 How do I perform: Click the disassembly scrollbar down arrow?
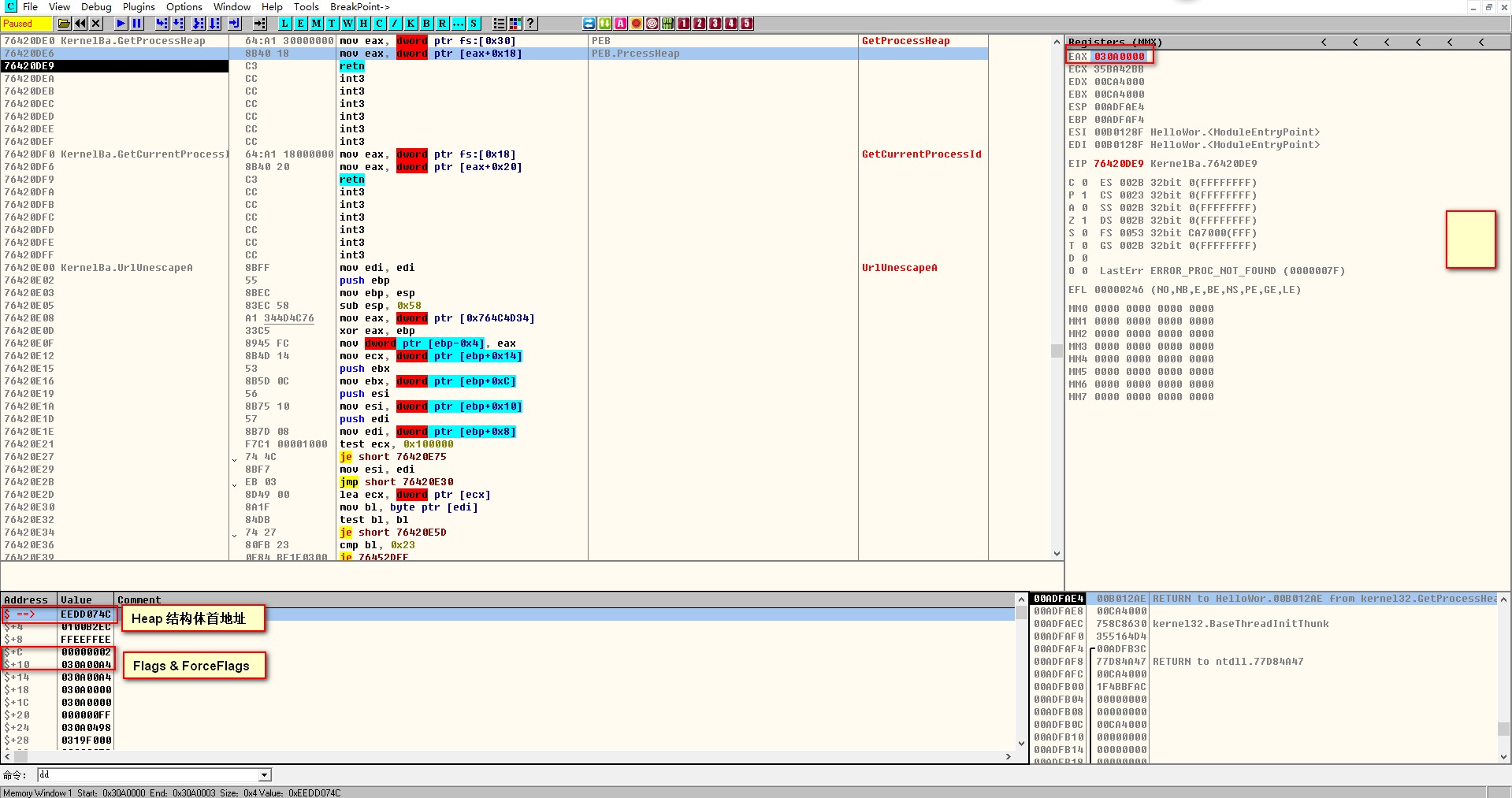point(1057,554)
